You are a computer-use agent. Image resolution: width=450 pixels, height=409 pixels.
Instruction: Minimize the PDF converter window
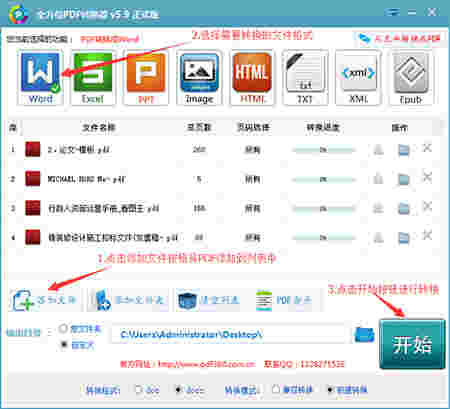click(412, 13)
